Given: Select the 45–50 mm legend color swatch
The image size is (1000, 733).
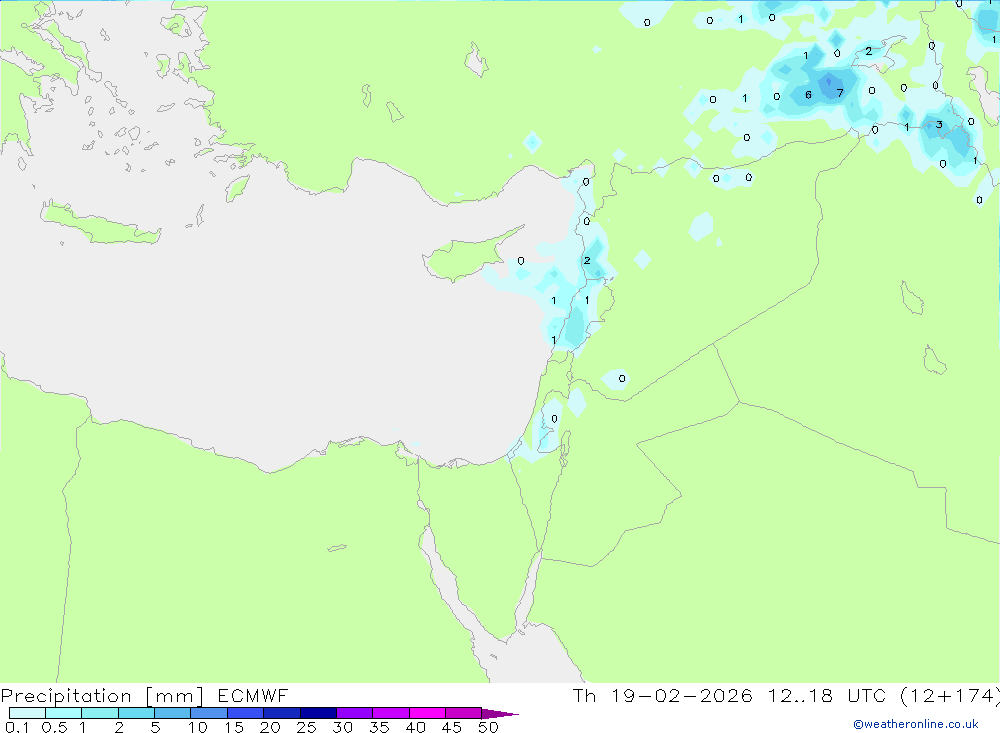Looking at the screenshot, I should (463, 713).
